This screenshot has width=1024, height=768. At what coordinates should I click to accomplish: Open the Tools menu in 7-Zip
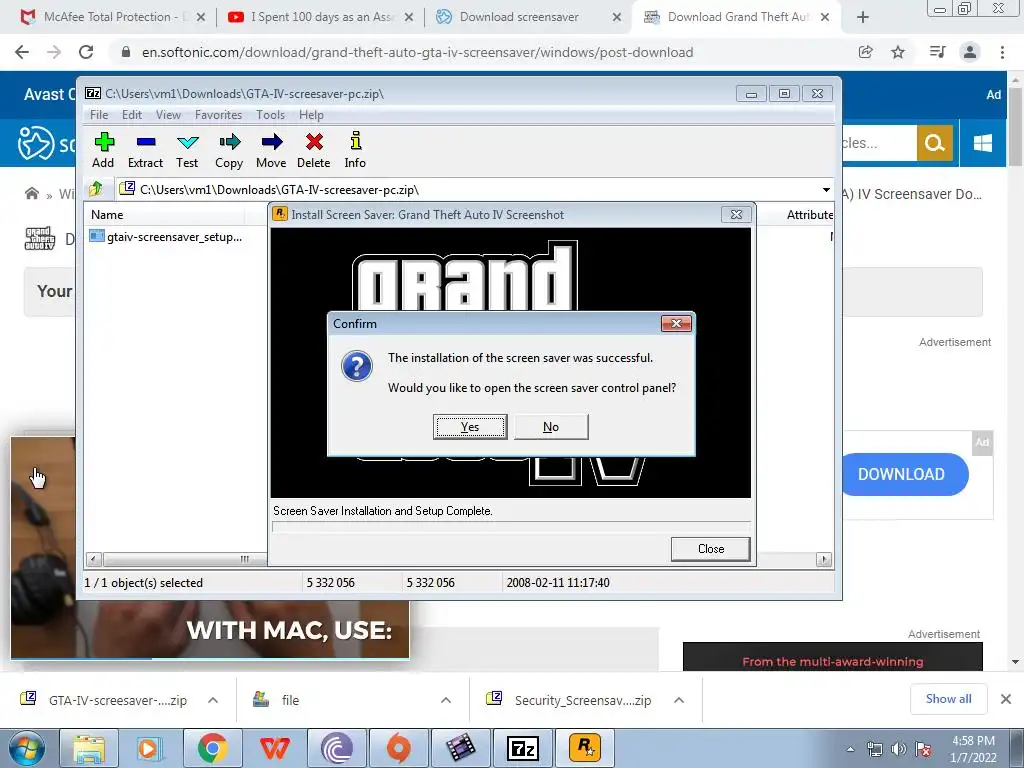[x=270, y=115]
